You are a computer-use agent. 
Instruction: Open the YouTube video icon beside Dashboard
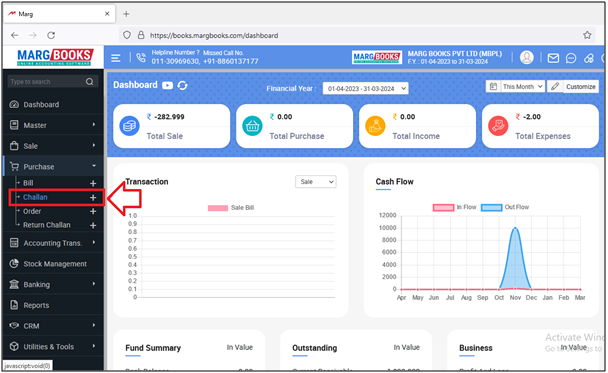point(168,85)
